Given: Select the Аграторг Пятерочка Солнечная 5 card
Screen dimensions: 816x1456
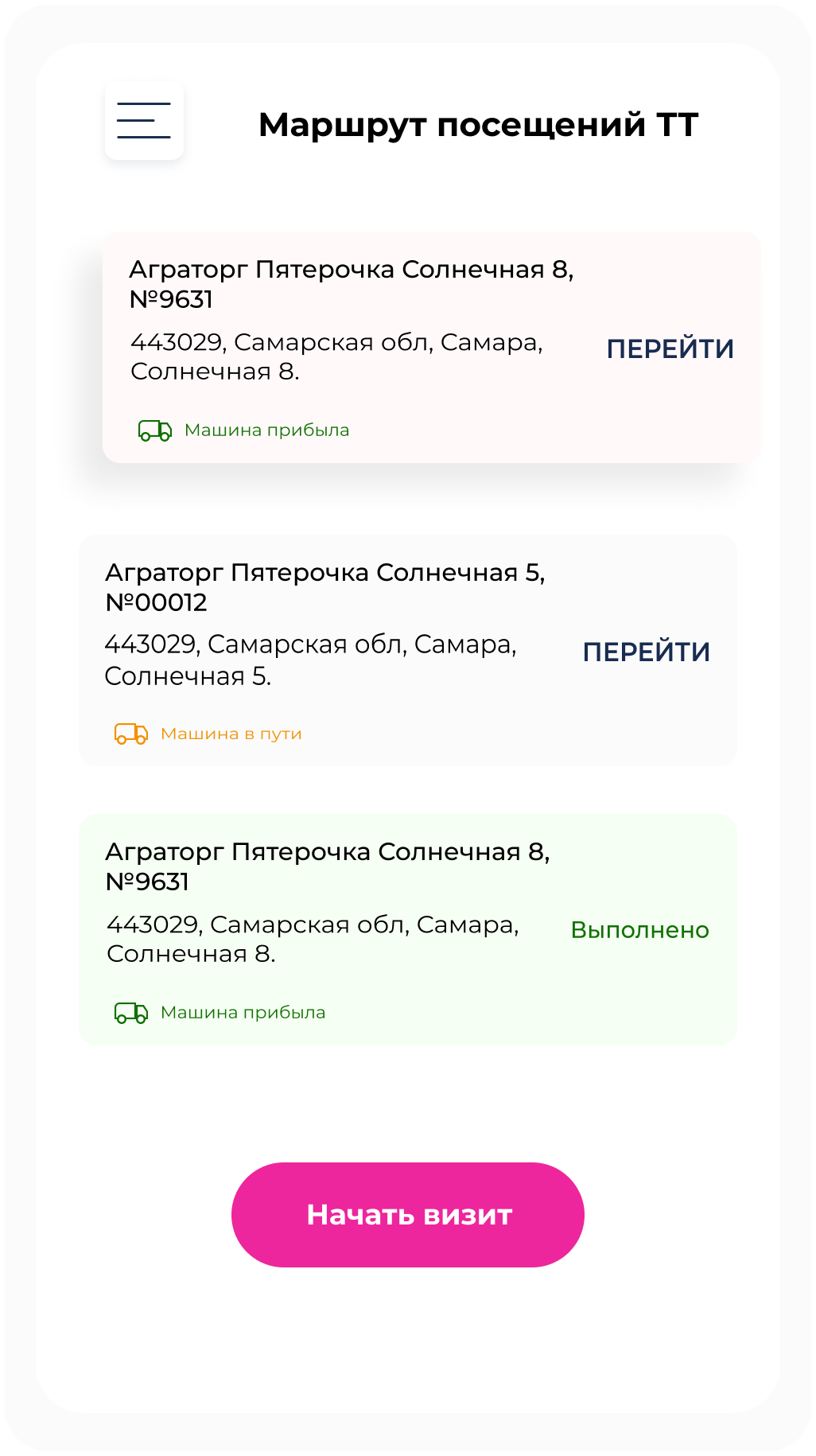Looking at the screenshot, I should [408, 647].
